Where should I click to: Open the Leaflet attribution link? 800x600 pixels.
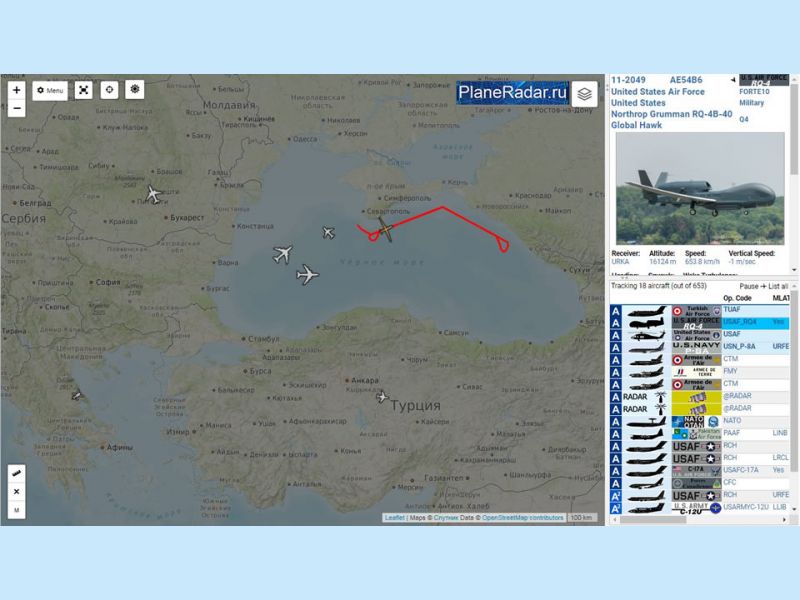[x=394, y=518]
